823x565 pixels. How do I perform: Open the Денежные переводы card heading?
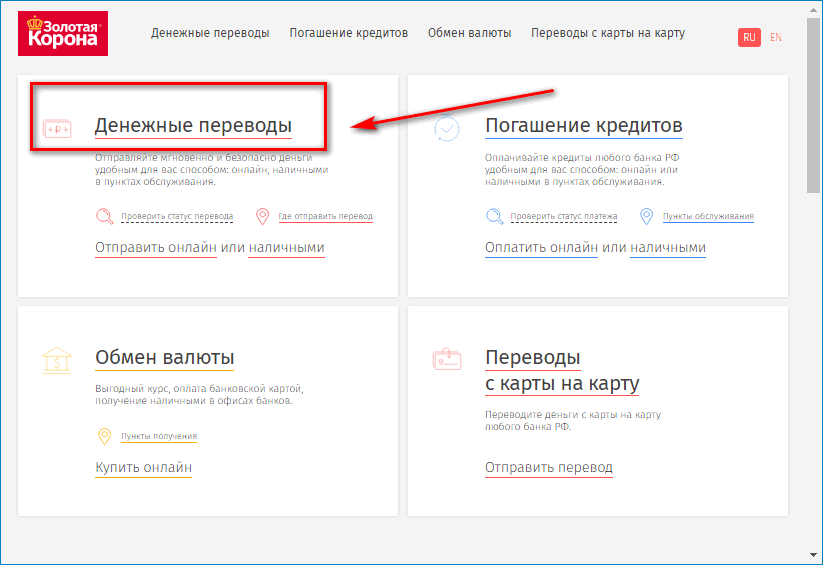coord(193,126)
